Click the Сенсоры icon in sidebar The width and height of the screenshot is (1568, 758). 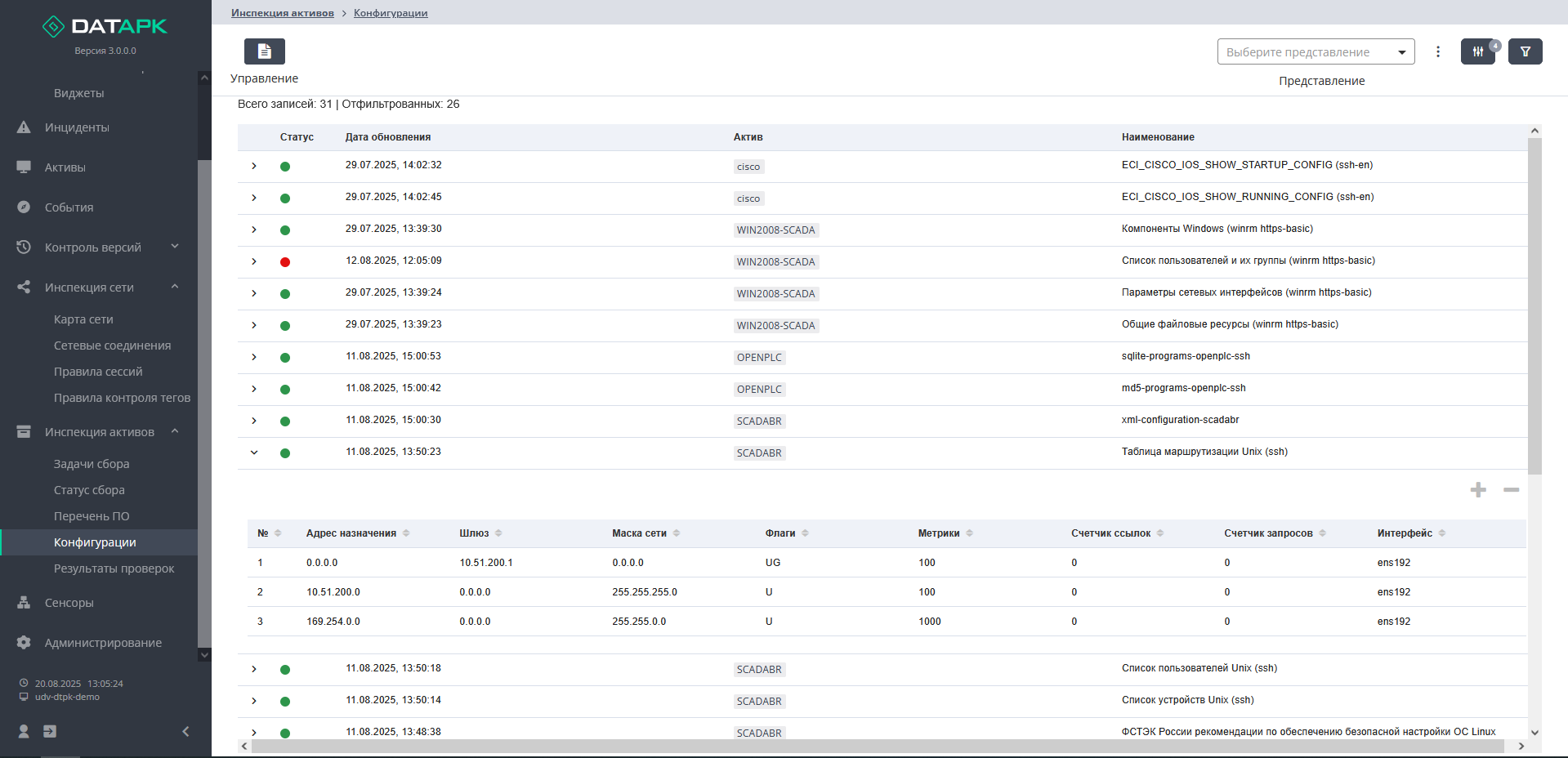pyautogui.click(x=24, y=603)
